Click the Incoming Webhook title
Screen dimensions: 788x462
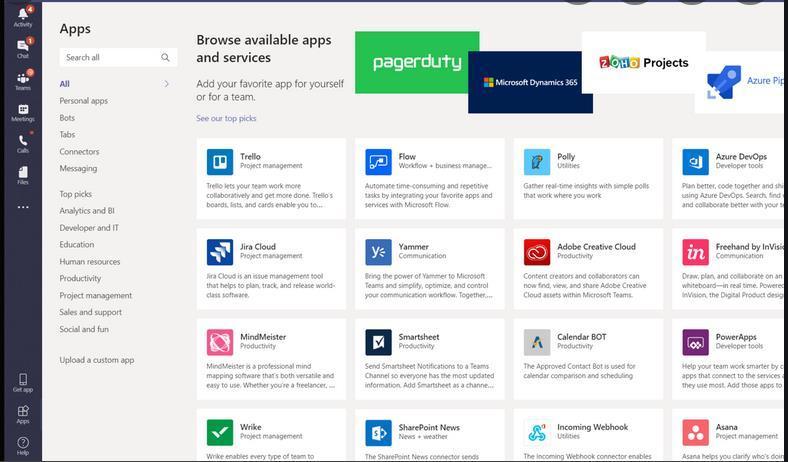[x=593, y=427]
